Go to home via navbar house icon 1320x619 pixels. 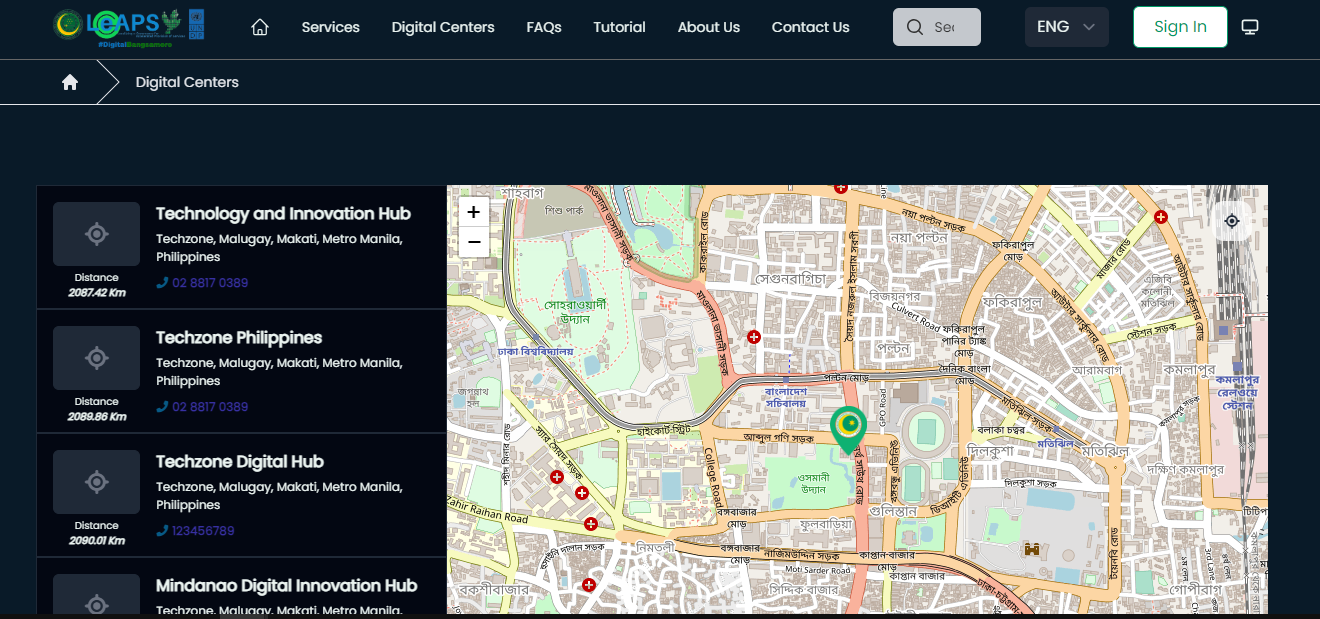(260, 27)
